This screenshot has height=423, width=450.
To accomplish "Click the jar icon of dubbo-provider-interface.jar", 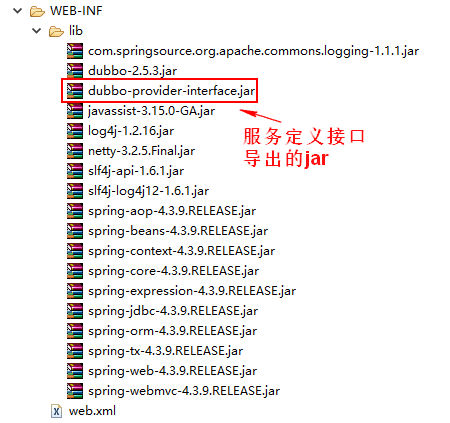I will [x=75, y=91].
